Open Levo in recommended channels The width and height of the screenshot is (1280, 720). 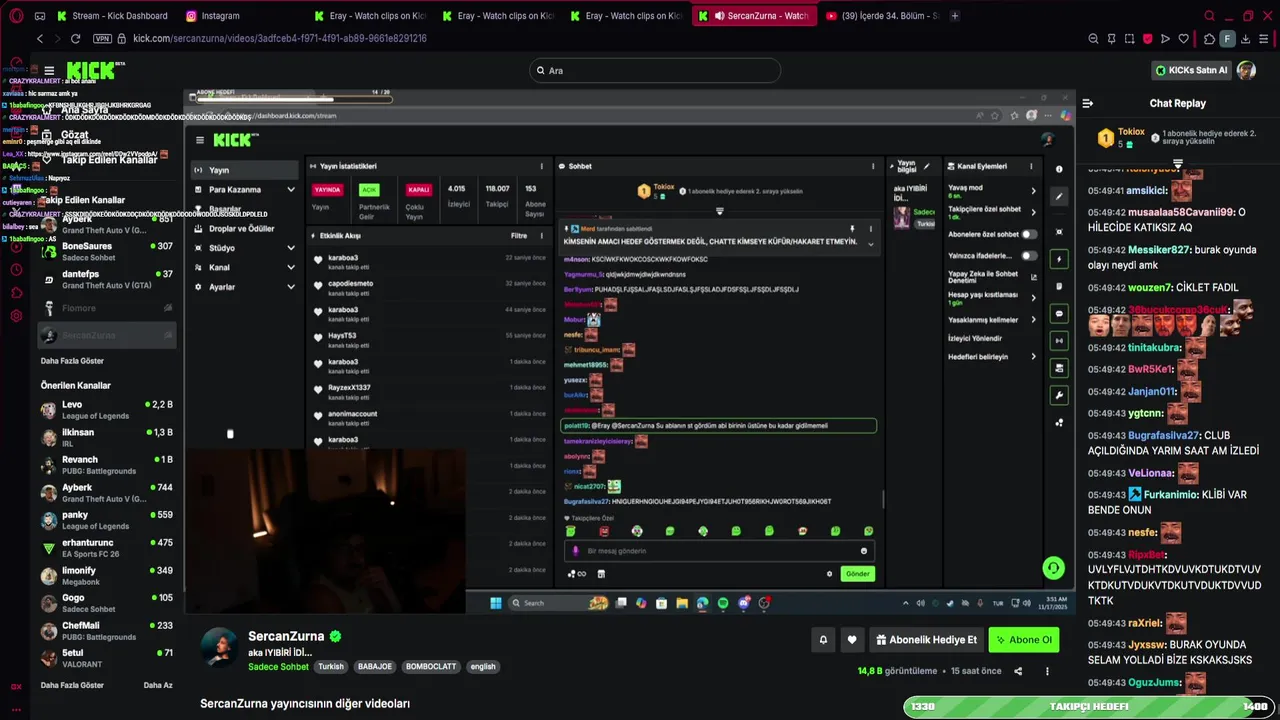tap(107, 409)
